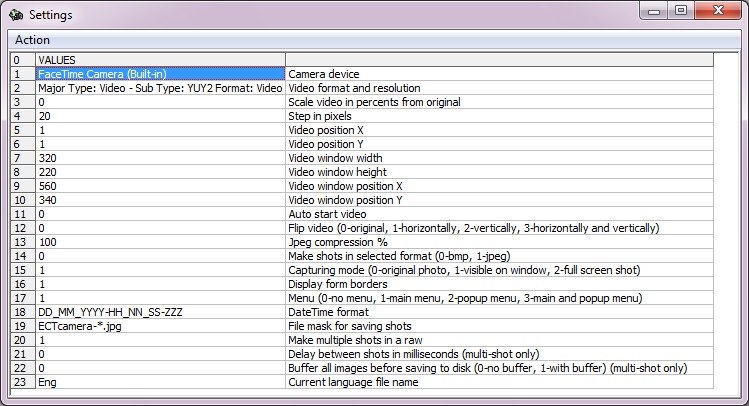Click Video format and resolution description
749x406 pixels.
[499, 88]
